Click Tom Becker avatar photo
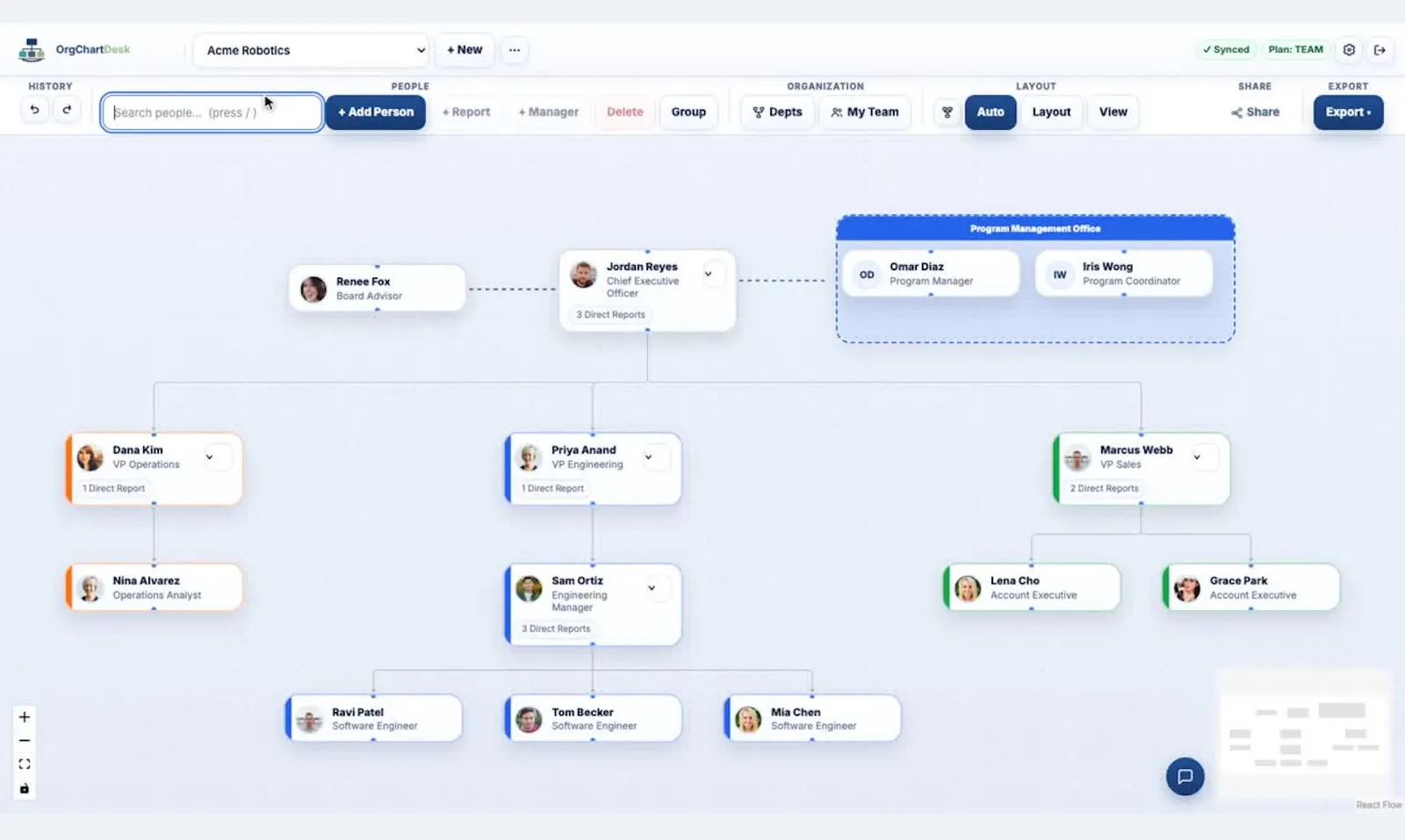The width and height of the screenshot is (1405, 840). [529, 720]
